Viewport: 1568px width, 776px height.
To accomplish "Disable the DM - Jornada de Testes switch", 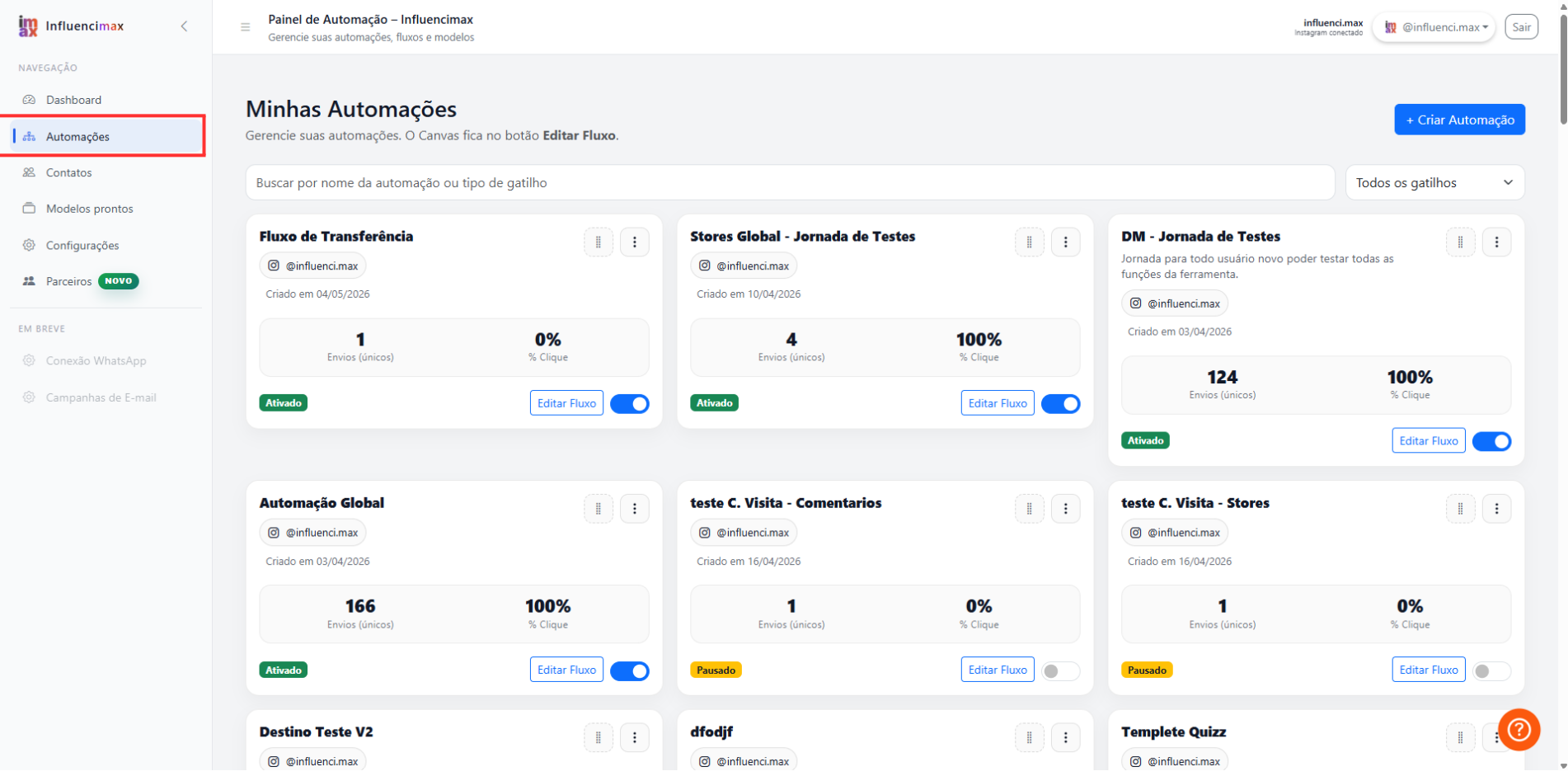I will [x=1492, y=442].
